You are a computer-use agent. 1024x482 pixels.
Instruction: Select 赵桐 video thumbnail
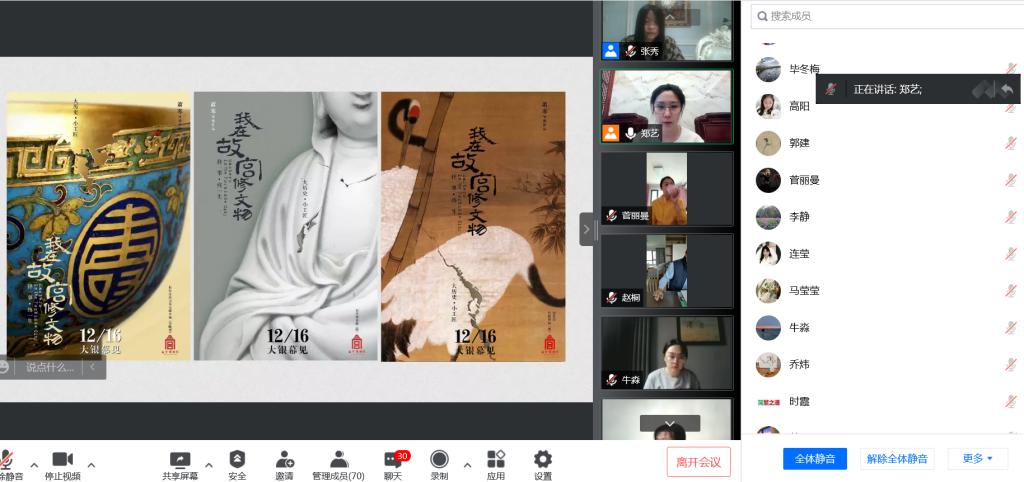[667, 271]
